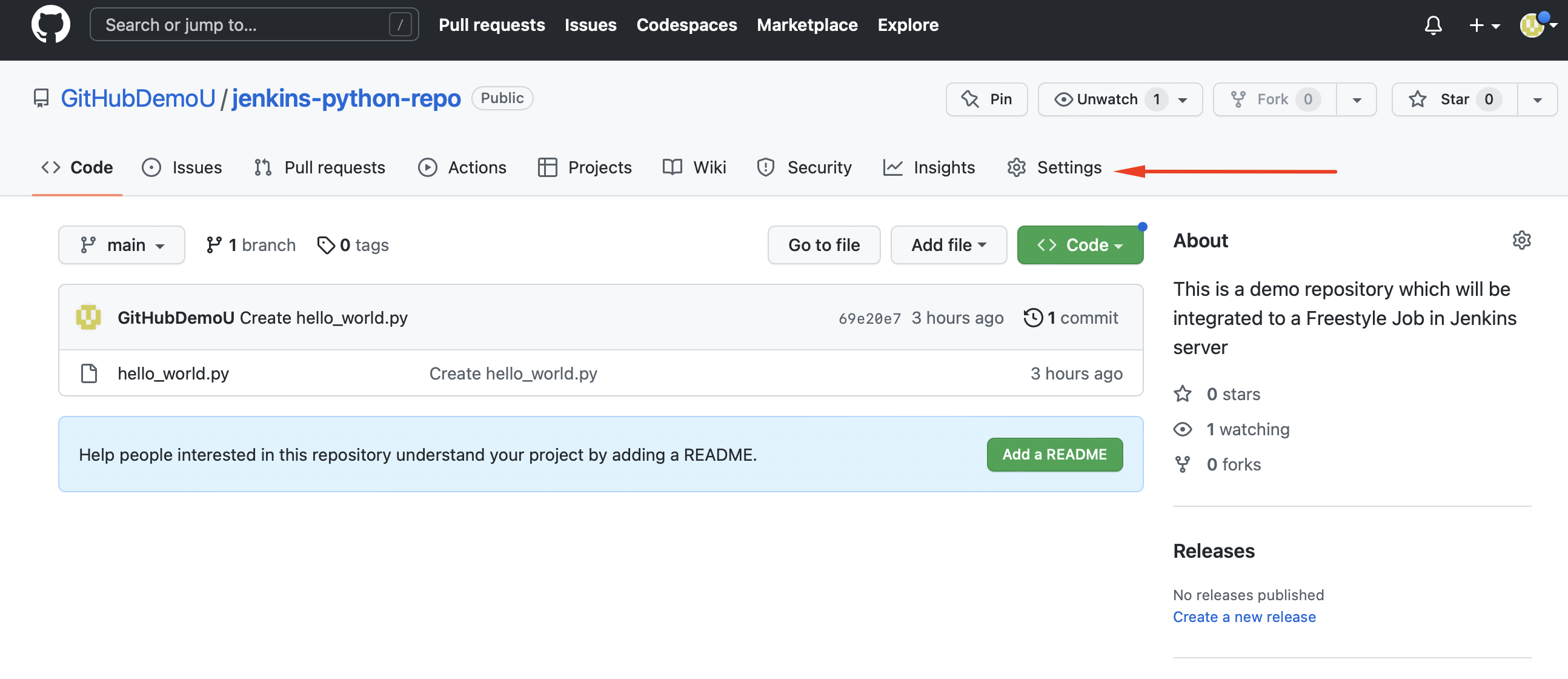Open Pull requests in top navigation

(492, 25)
